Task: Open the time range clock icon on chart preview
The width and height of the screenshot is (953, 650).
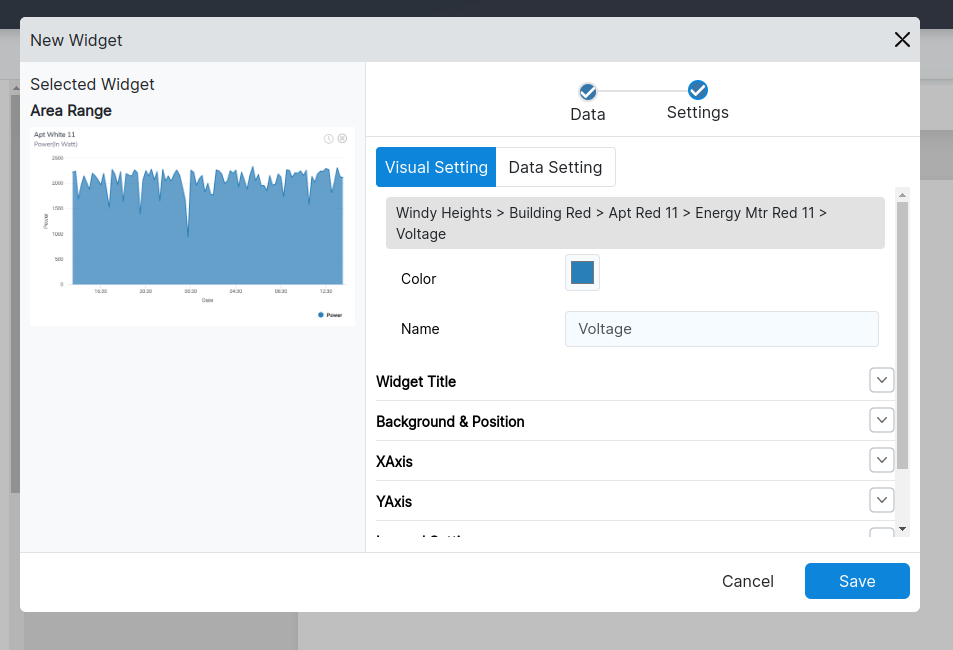Action: (x=327, y=139)
